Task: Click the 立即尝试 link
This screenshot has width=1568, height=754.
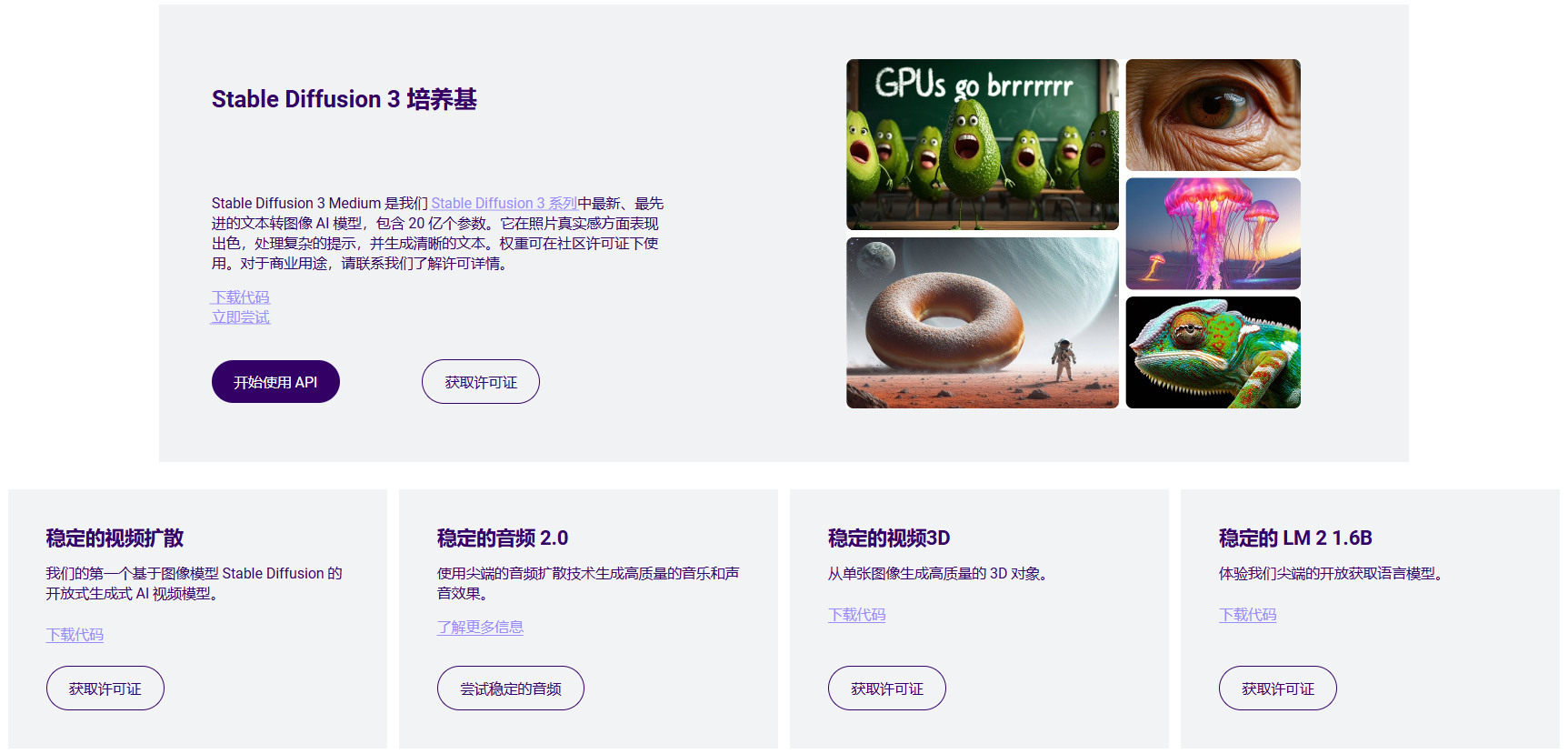Action: [x=241, y=317]
